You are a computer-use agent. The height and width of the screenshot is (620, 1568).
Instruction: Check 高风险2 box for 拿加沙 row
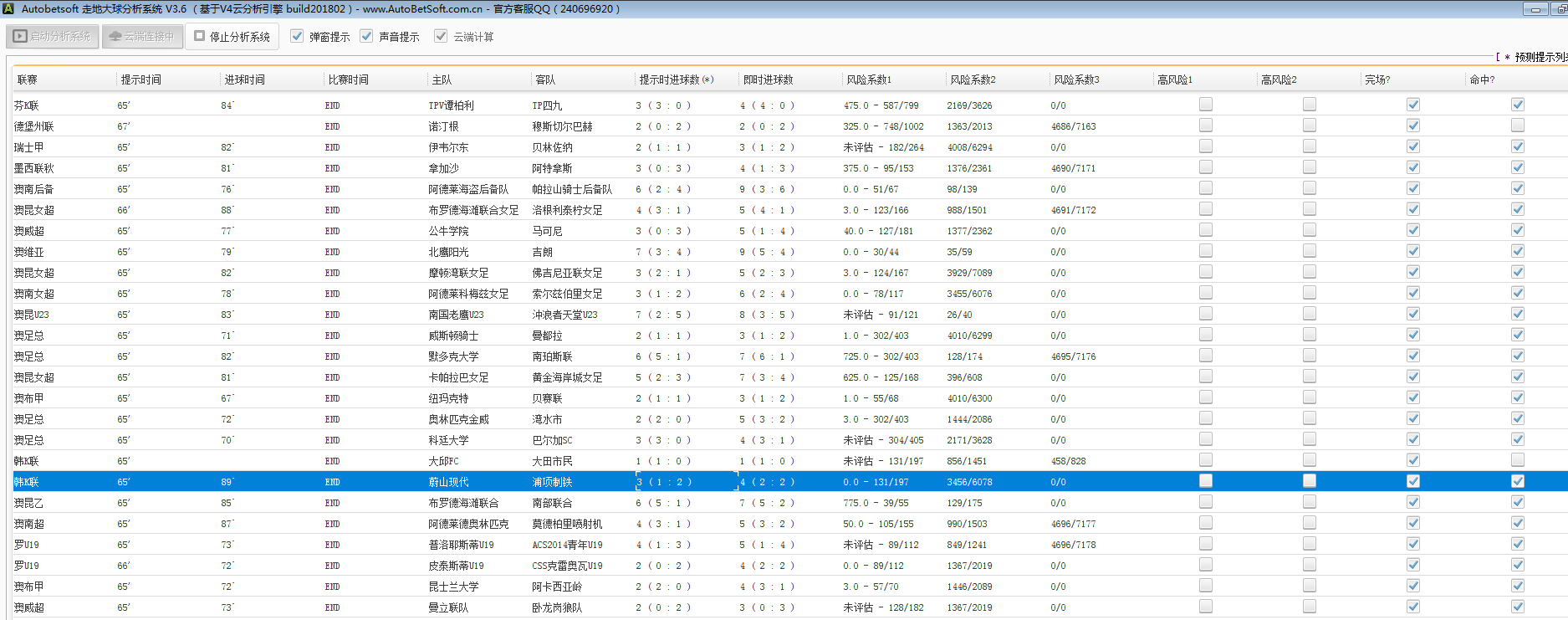coord(1309,167)
